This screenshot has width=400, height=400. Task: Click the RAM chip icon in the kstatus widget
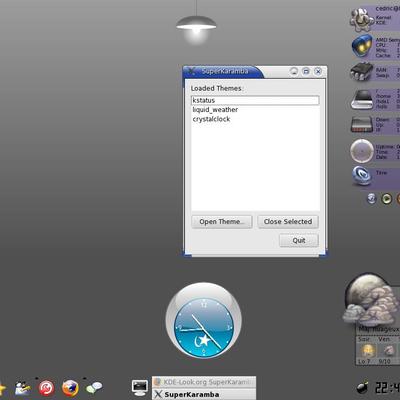(362, 71)
